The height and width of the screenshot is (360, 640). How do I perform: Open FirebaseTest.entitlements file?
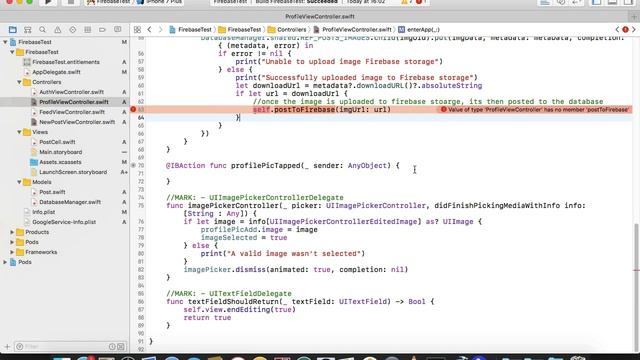pos(66,62)
